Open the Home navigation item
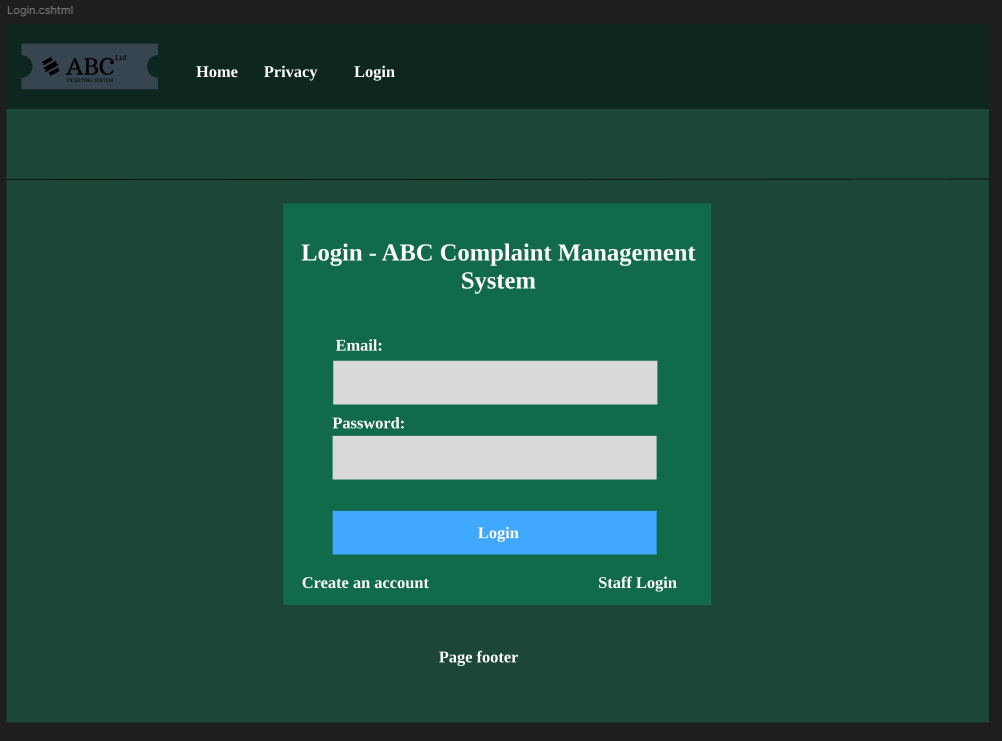The width and height of the screenshot is (1002, 741). click(217, 72)
